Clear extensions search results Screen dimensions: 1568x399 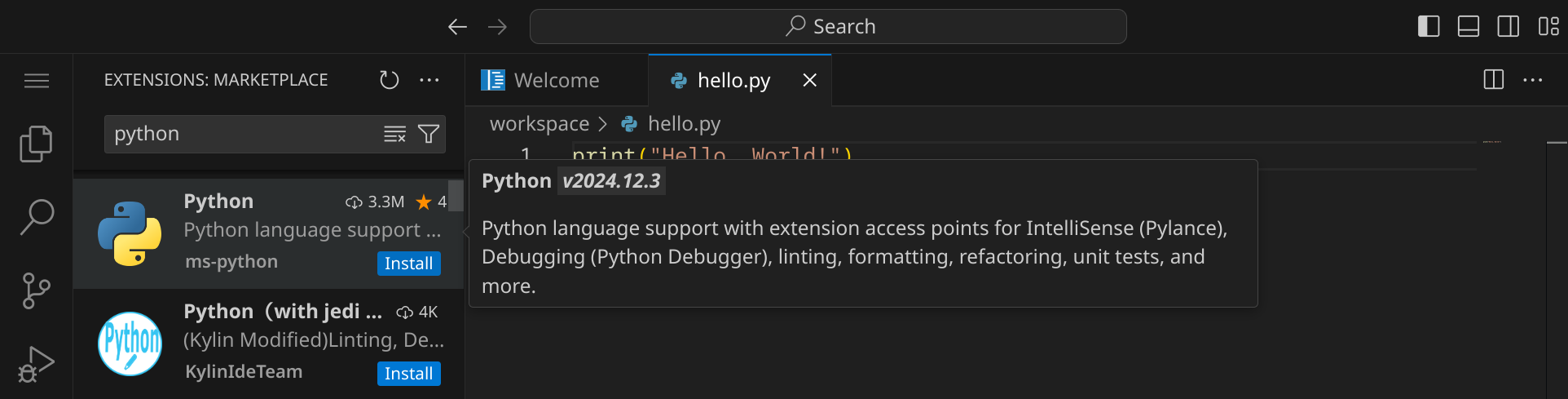coord(394,134)
